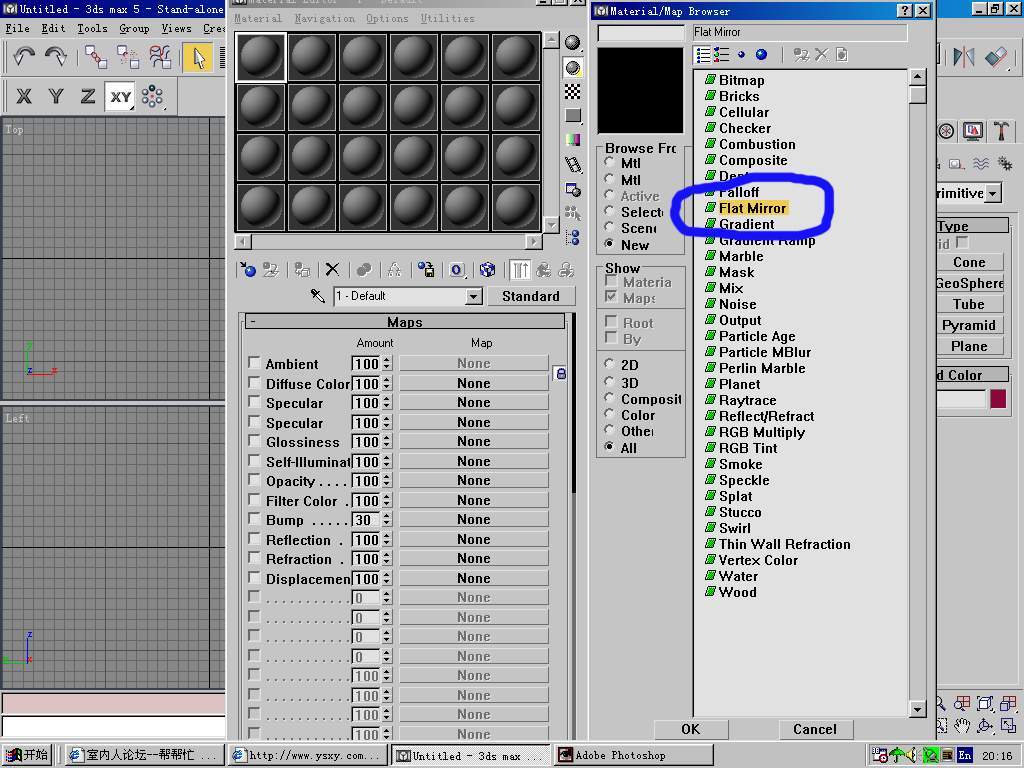Screen dimensions: 1024x768
Task: Click Reset Map/Mtl X icon
Action: pos(332,269)
